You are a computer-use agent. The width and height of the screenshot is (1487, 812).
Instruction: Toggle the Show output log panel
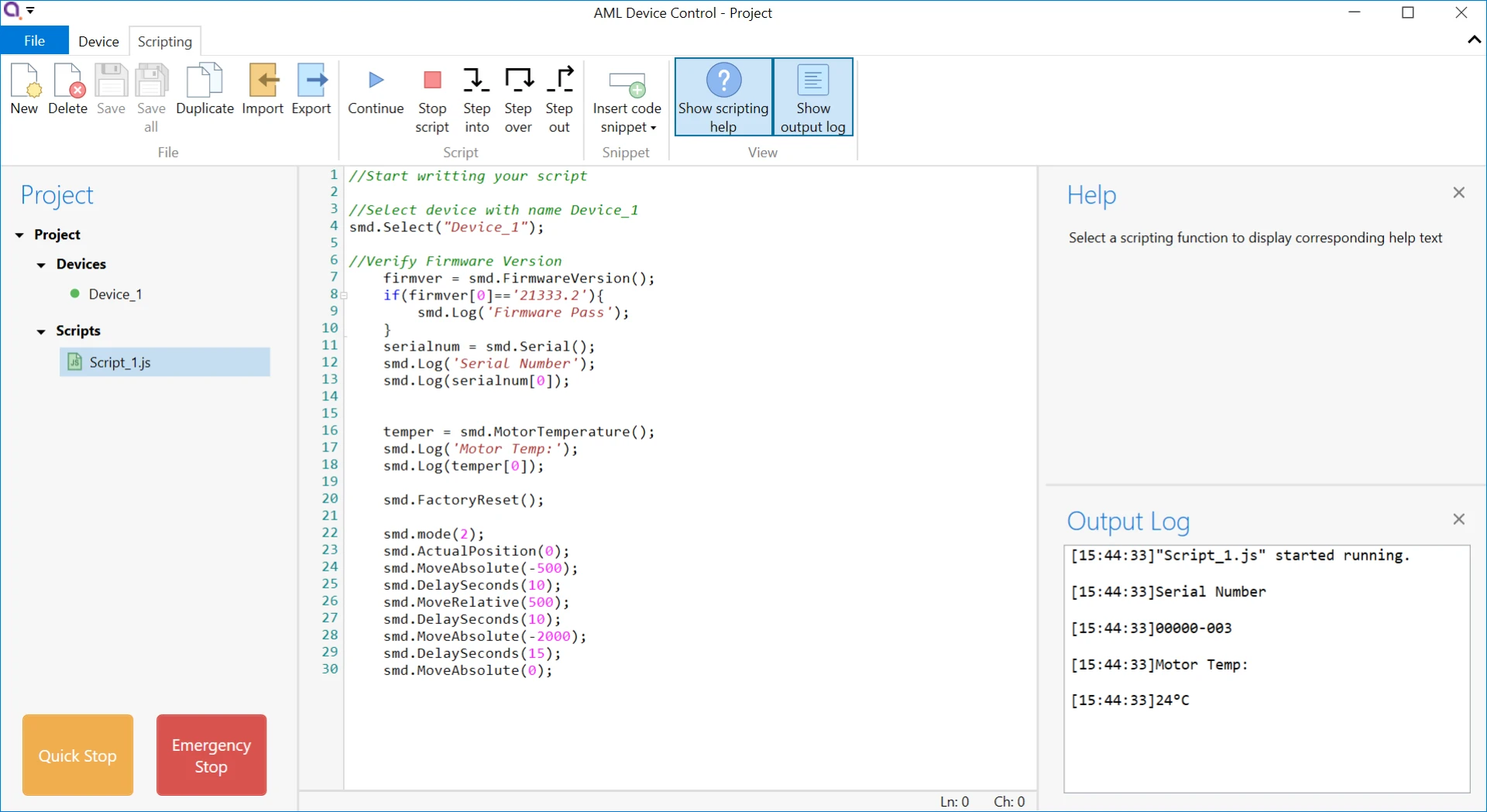tap(813, 98)
